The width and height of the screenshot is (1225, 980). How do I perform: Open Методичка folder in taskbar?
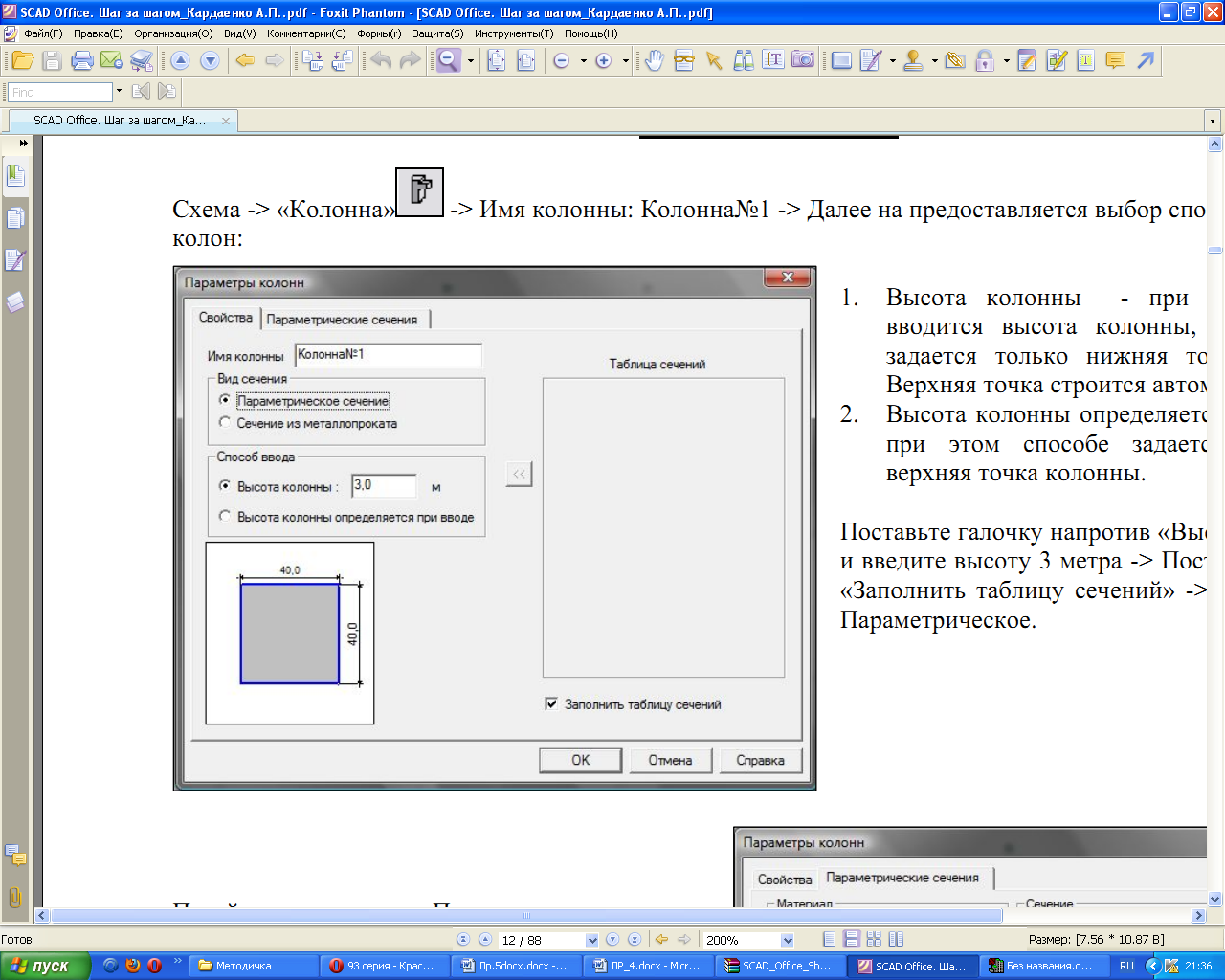pyautogui.click(x=253, y=966)
